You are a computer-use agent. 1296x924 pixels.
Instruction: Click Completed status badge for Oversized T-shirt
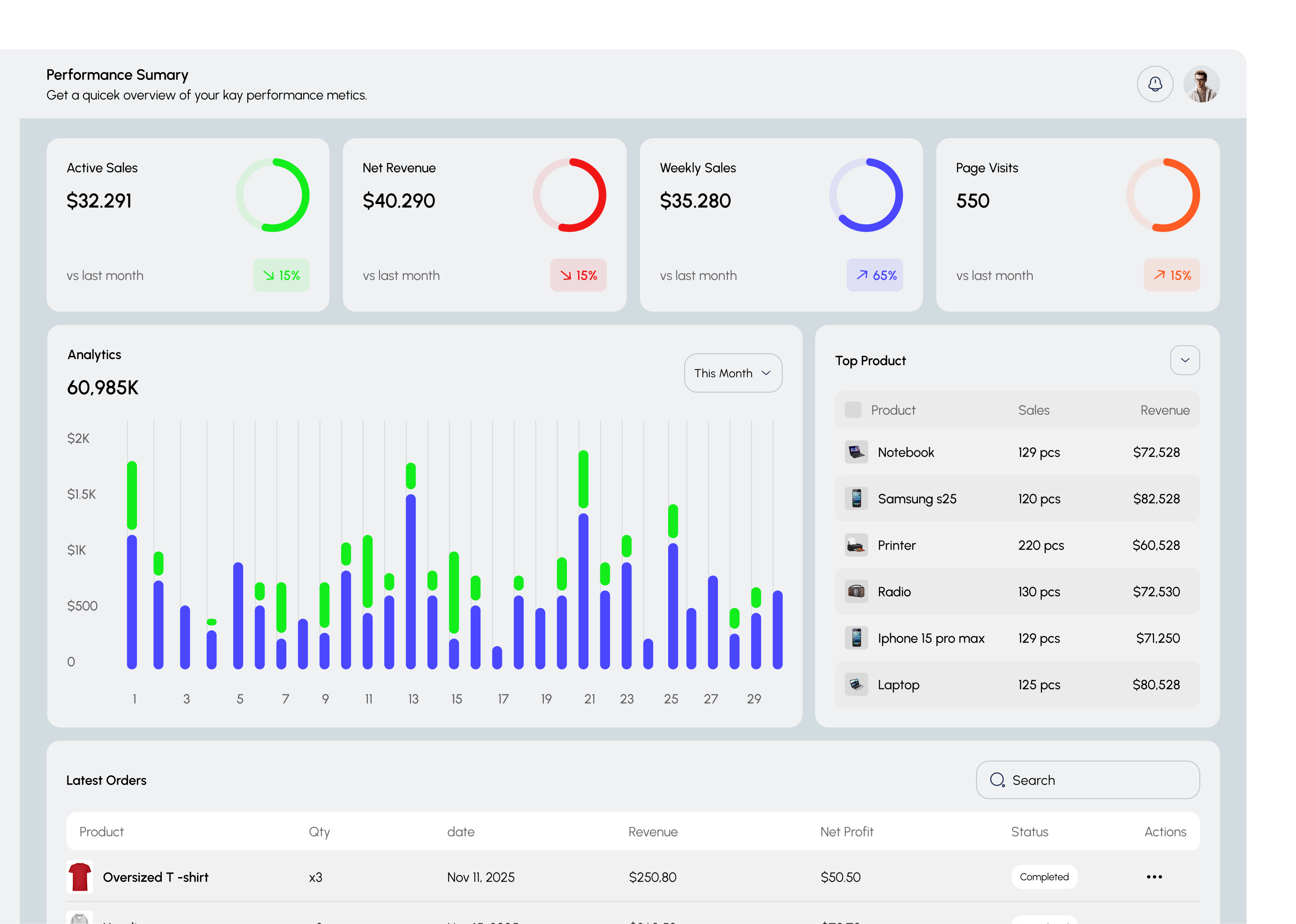(1044, 877)
